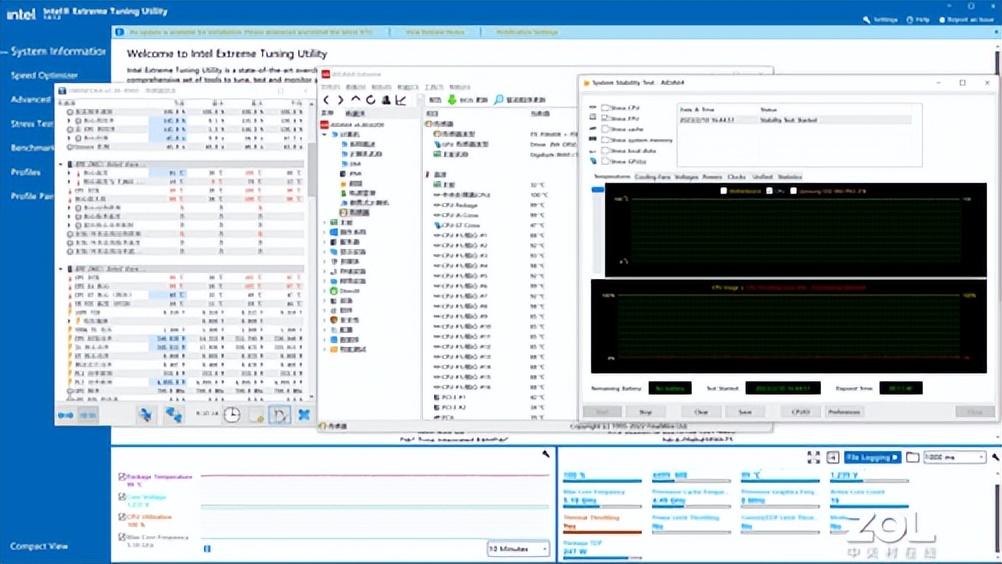Viewport: 1002px width, 564px height.
Task: Expand monitor panel to full screen
Action: pos(813,457)
